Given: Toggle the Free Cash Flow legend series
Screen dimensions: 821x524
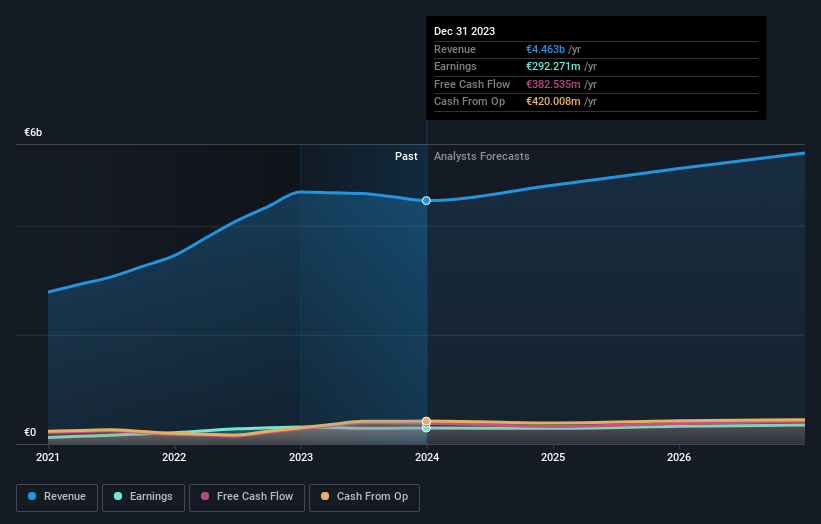Looking at the screenshot, I should point(247,497).
